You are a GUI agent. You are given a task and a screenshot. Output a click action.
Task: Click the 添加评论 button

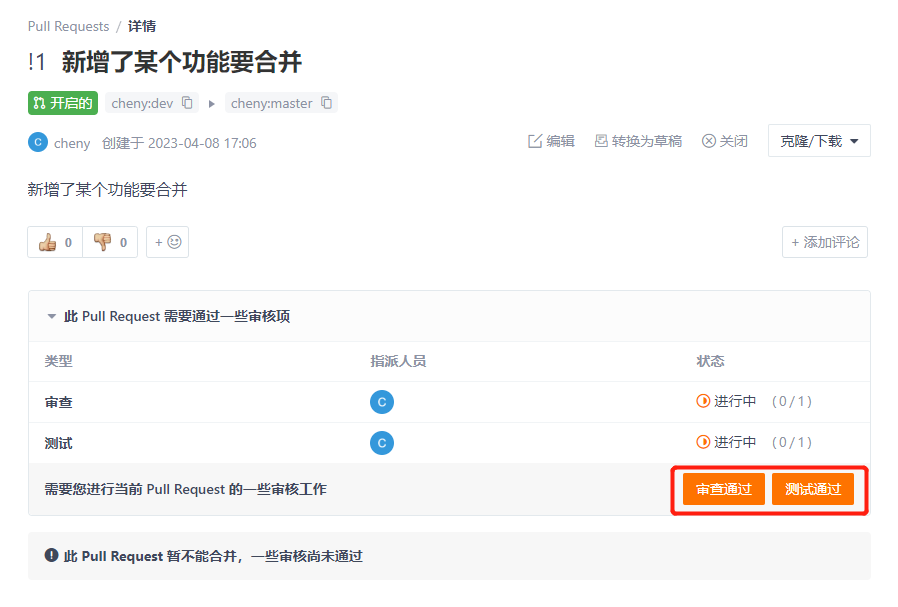(825, 242)
